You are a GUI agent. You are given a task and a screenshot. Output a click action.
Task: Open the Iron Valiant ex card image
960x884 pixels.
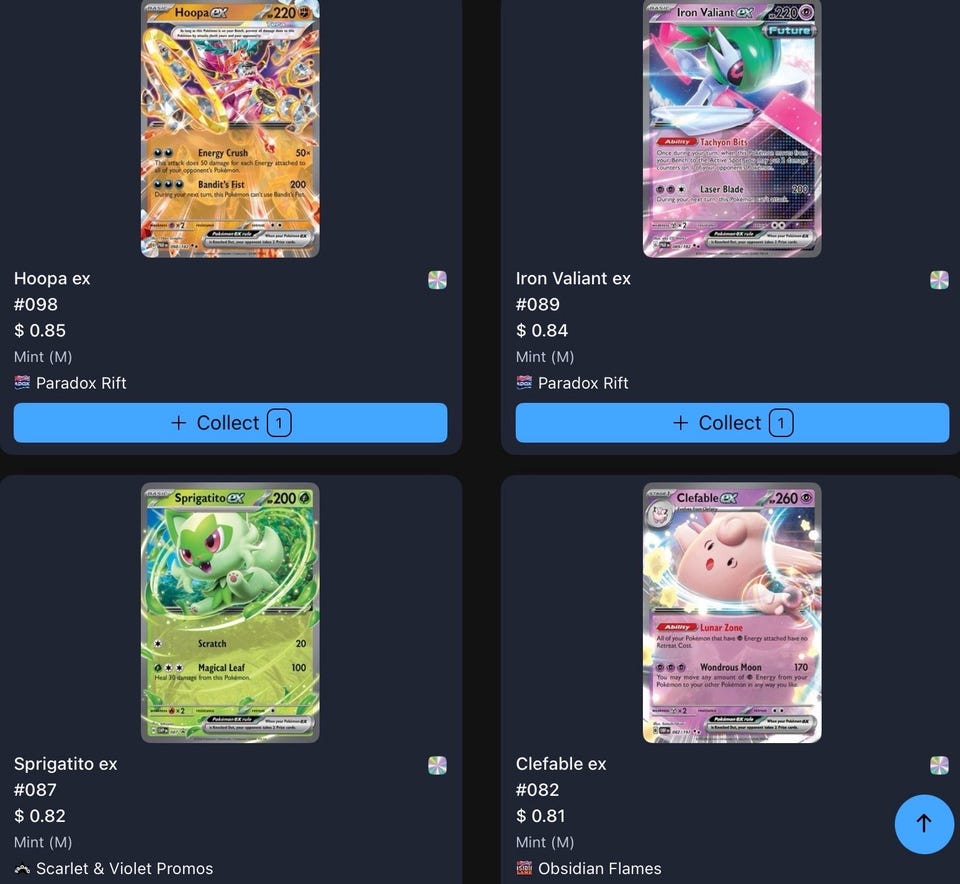tap(732, 128)
